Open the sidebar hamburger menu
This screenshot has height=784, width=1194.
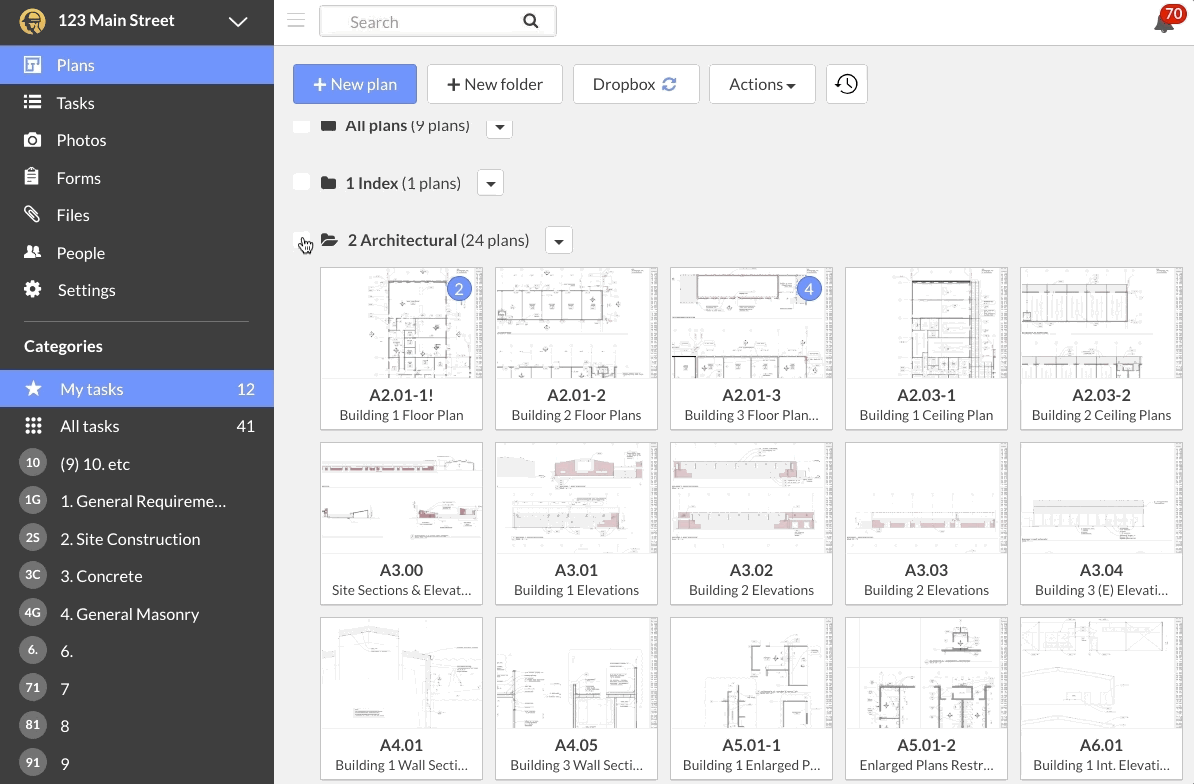(296, 20)
